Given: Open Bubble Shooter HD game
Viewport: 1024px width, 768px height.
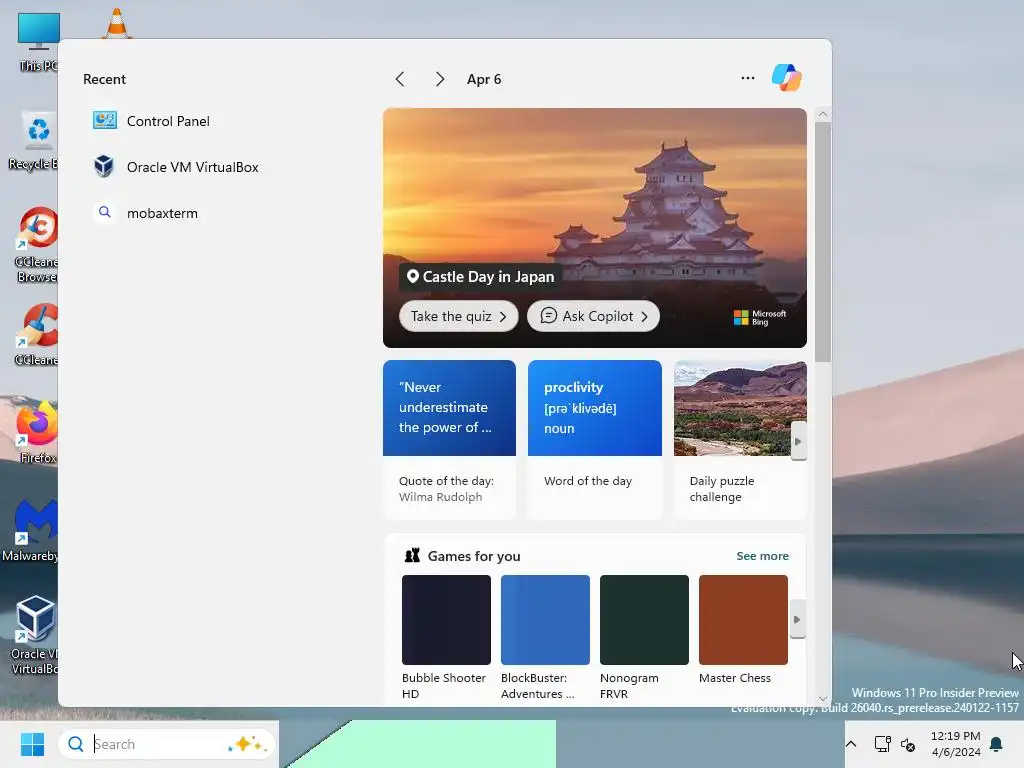Looking at the screenshot, I should pos(446,638).
